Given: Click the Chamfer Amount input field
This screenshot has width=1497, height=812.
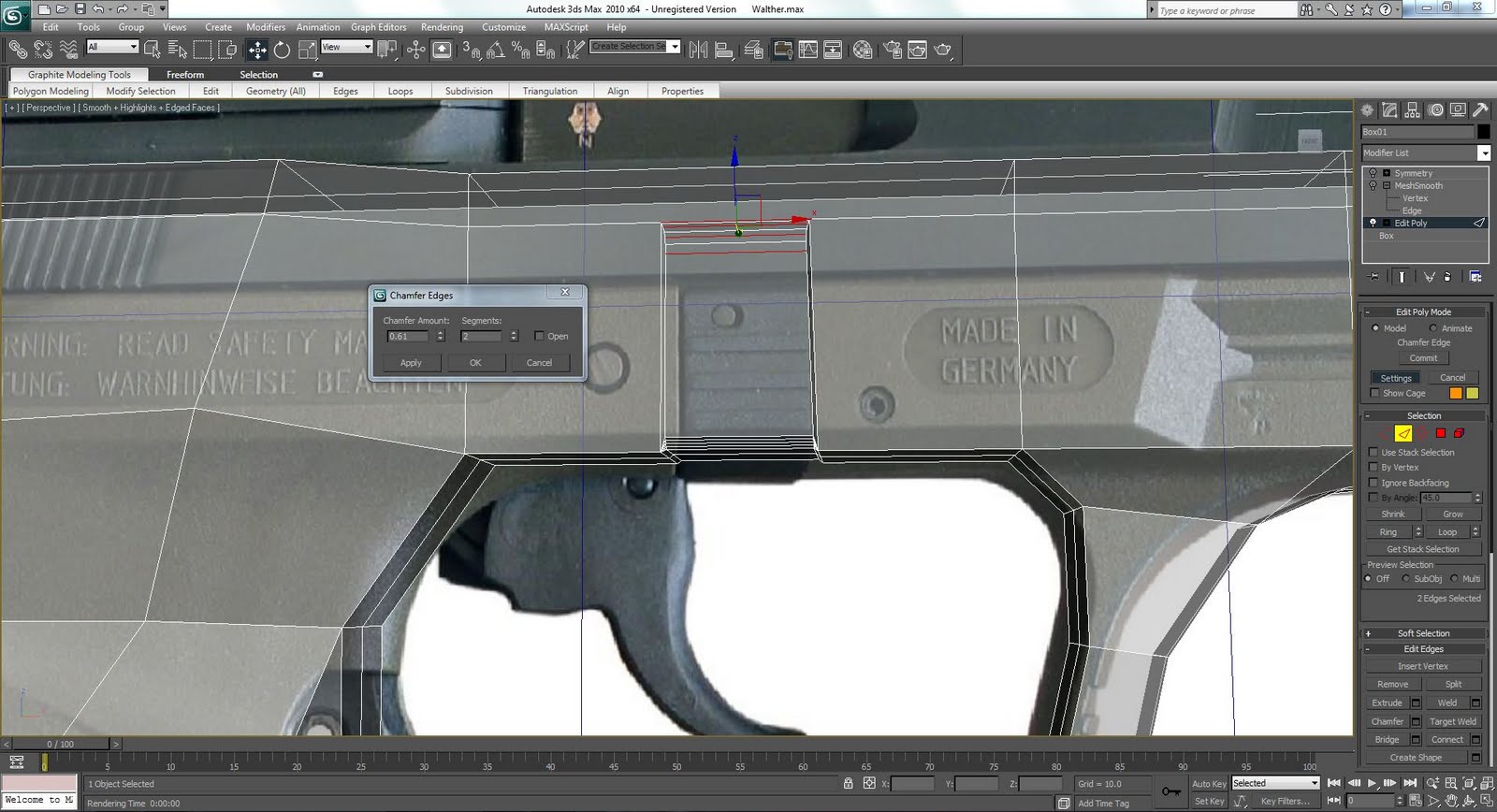Looking at the screenshot, I should tap(410, 336).
